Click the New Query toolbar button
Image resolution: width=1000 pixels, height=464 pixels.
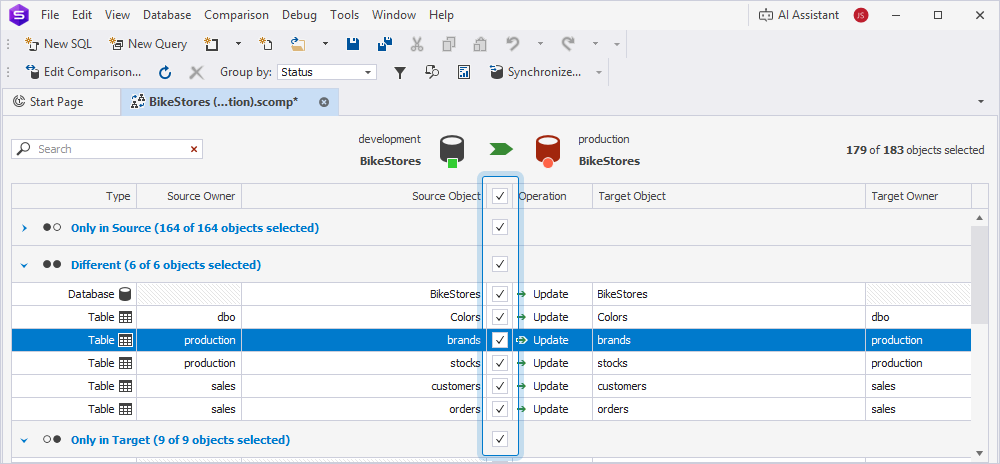(x=148, y=44)
